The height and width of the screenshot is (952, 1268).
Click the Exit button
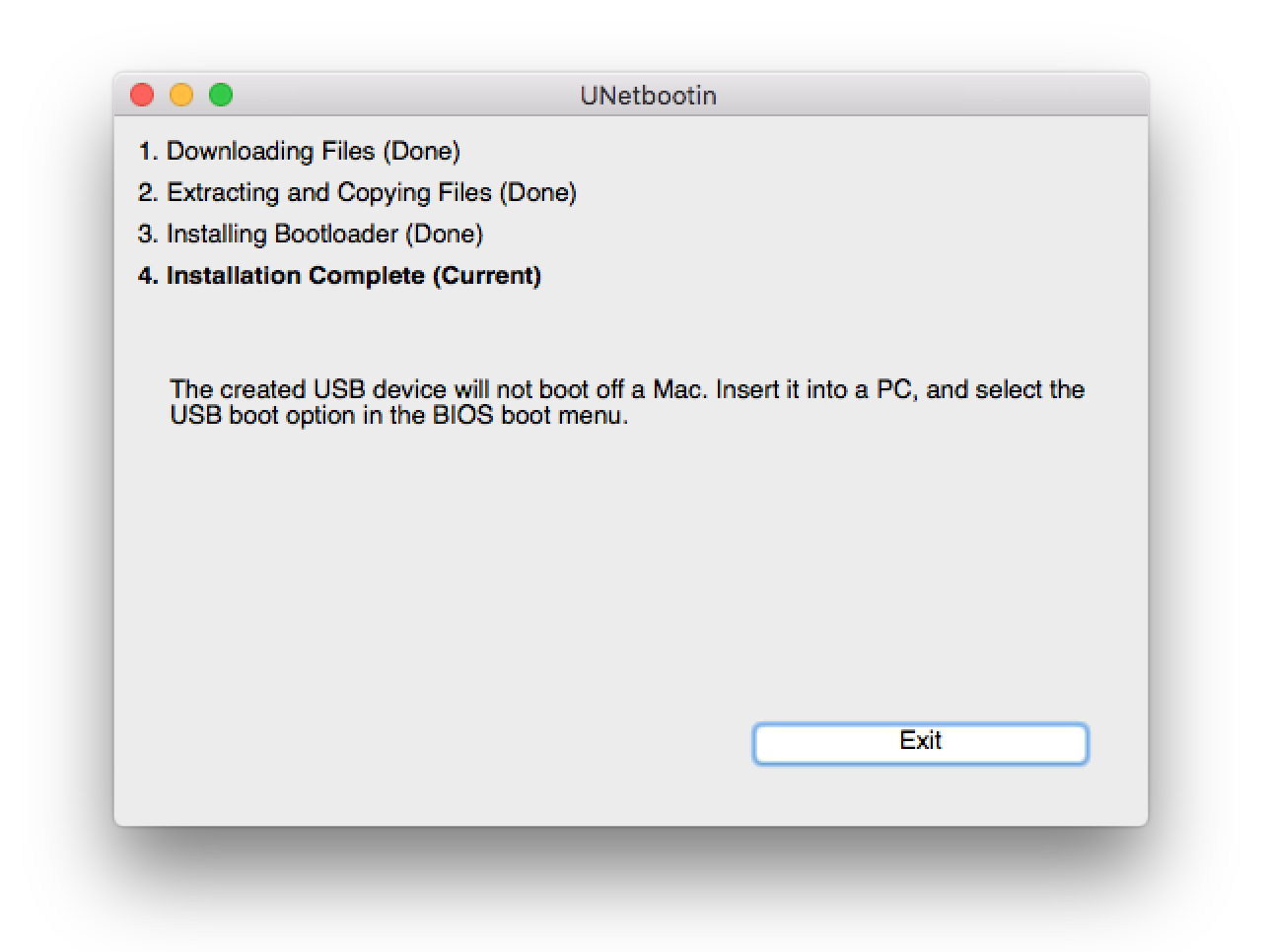click(920, 743)
